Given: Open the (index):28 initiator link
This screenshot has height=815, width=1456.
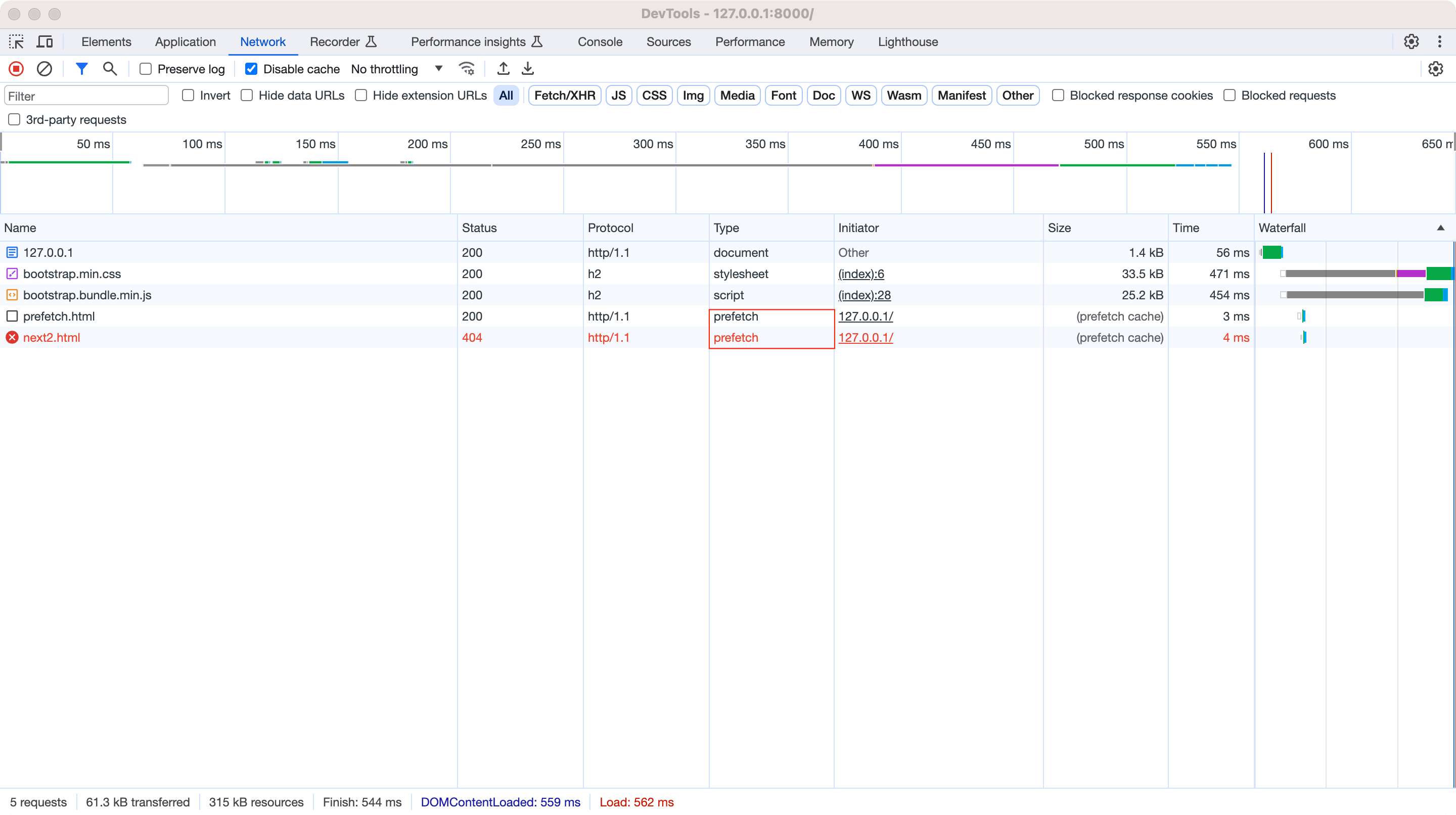Looking at the screenshot, I should [864, 295].
